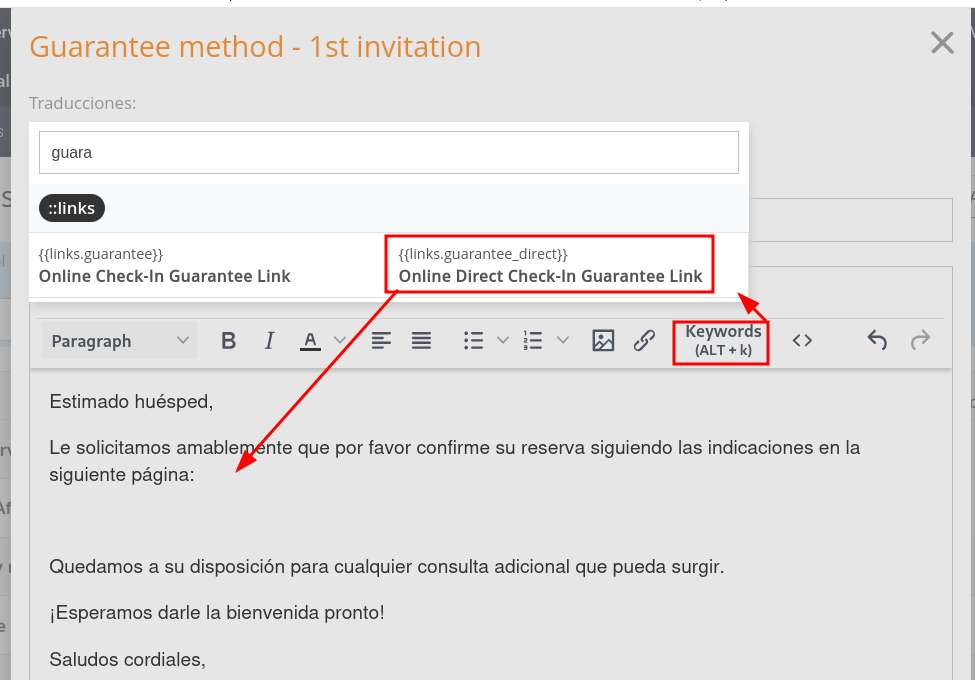975x680 pixels.
Task: Toggle bold formatting in the editor toolbar
Action: (x=228, y=341)
